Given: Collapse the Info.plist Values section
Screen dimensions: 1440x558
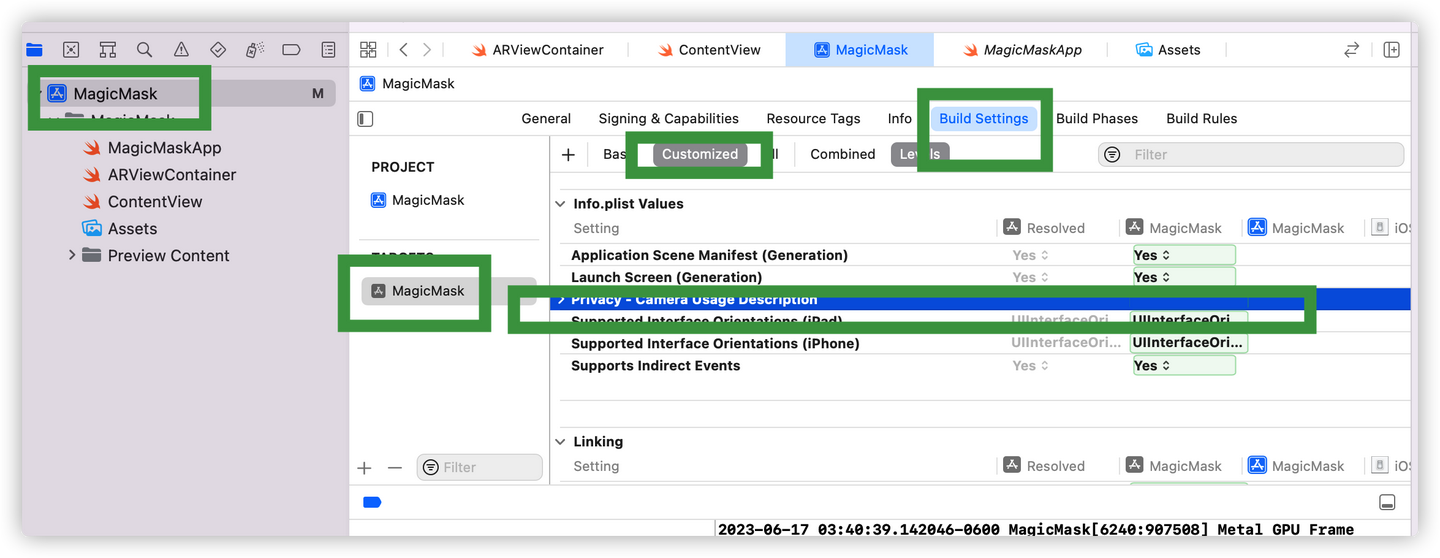Looking at the screenshot, I should pos(560,204).
